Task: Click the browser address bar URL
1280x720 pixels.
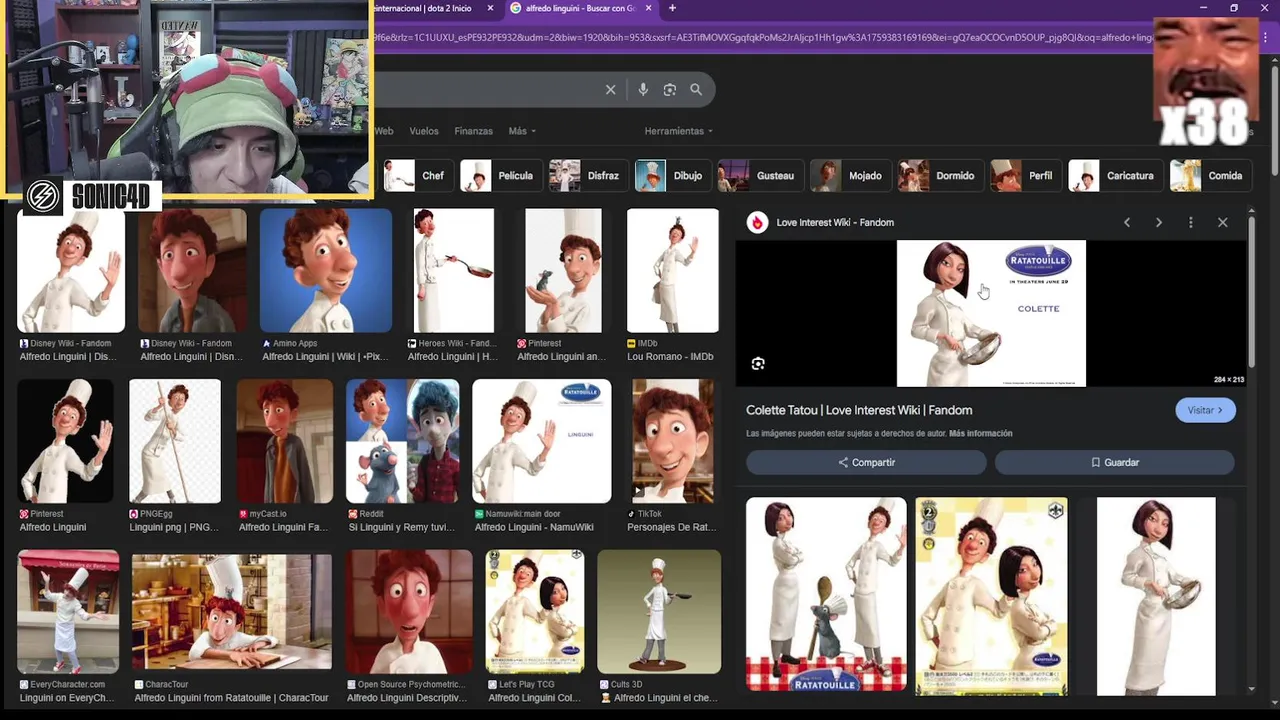Action: 760,38
